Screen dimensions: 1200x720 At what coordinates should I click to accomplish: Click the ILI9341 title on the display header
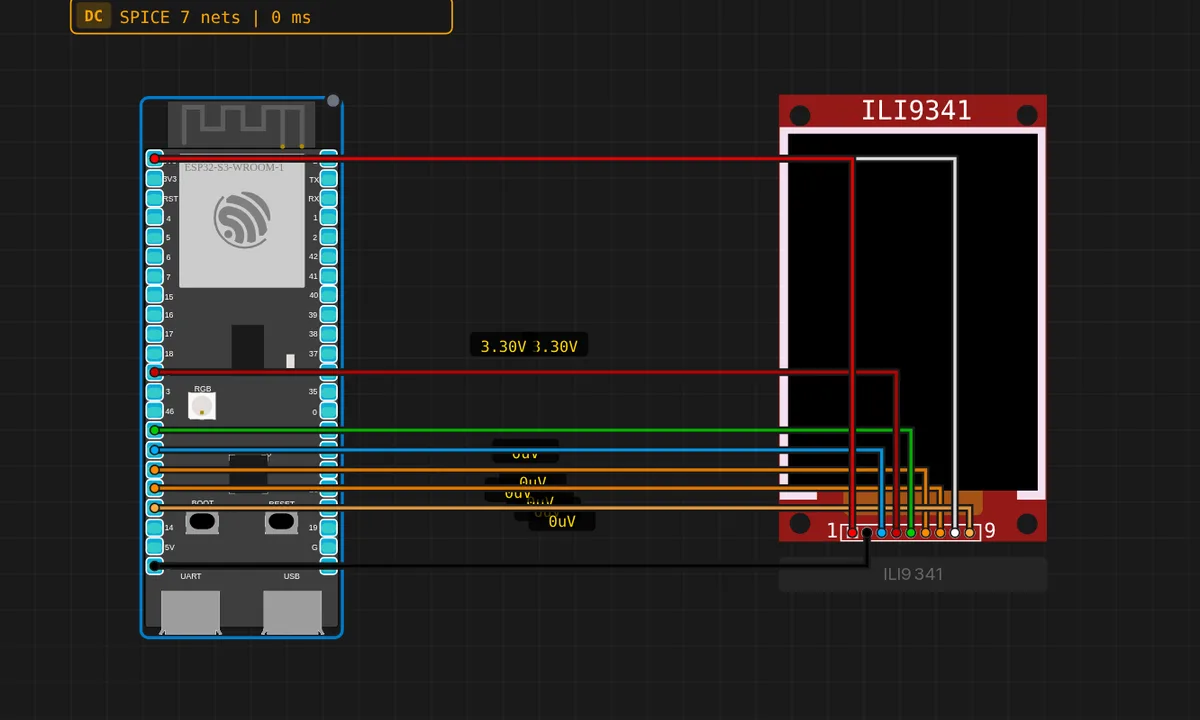916,110
